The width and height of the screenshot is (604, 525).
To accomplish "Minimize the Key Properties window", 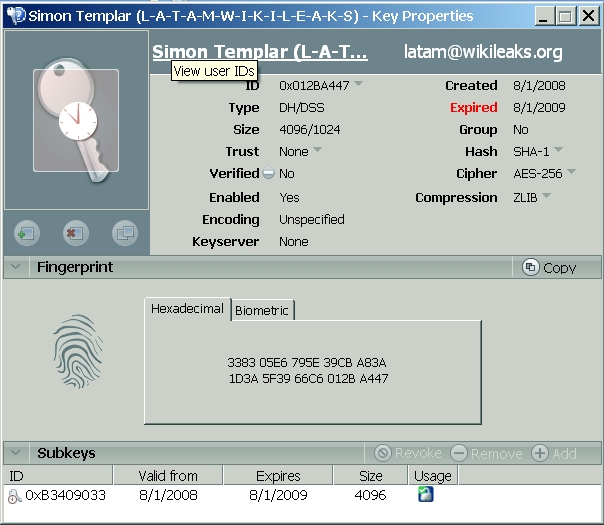I will click(544, 16).
